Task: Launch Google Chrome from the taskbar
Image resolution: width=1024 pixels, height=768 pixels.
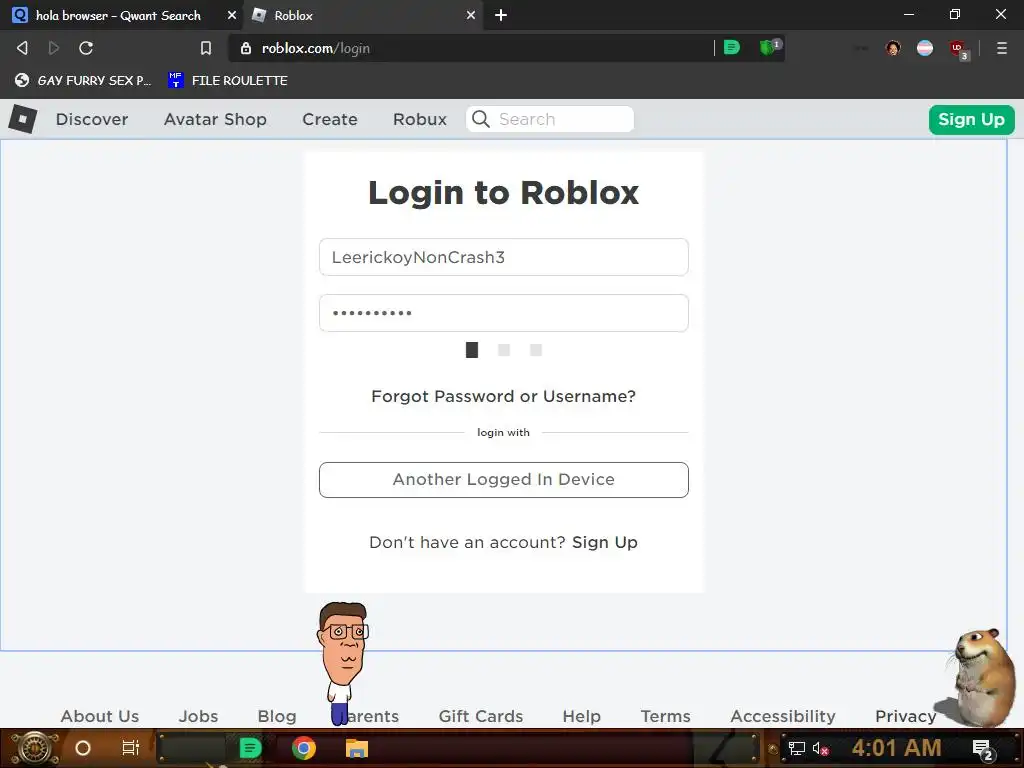Action: [303, 748]
